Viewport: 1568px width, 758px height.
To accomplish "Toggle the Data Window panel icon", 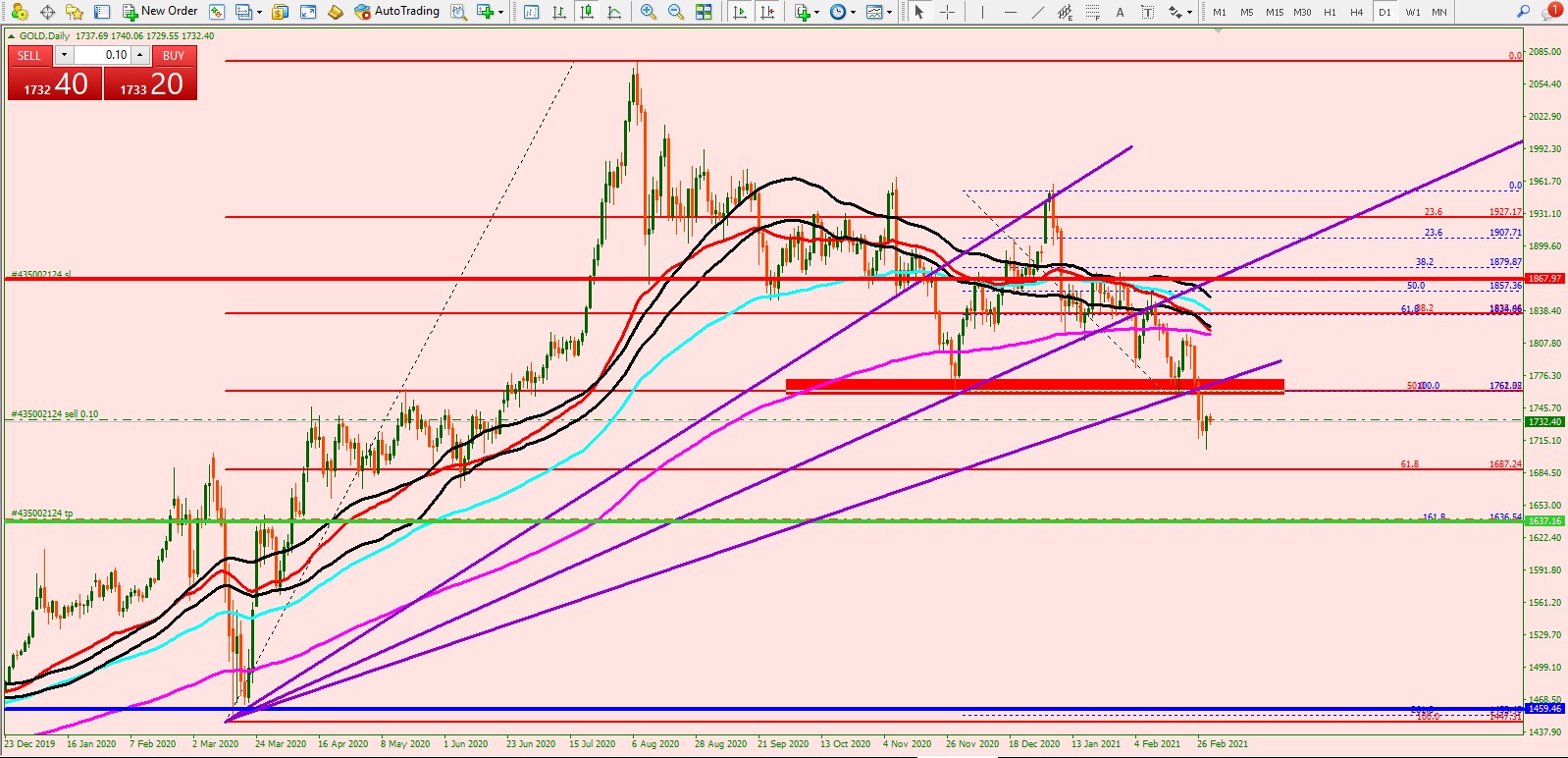I will (x=102, y=12).
